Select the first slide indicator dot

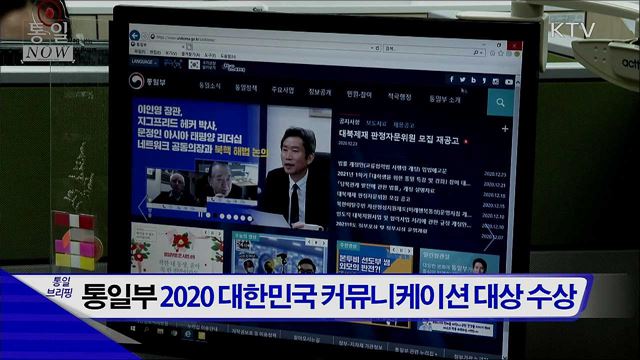coord(209,215)
